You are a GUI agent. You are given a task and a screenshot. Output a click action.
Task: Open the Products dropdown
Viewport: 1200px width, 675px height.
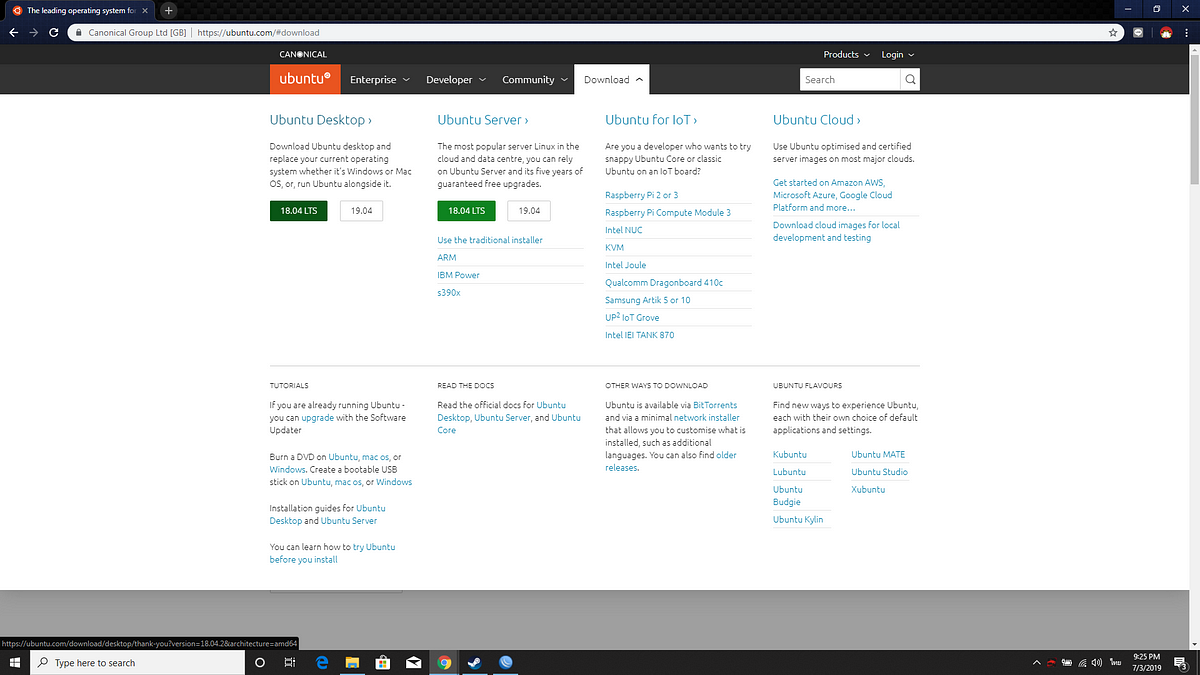[846, 54]
